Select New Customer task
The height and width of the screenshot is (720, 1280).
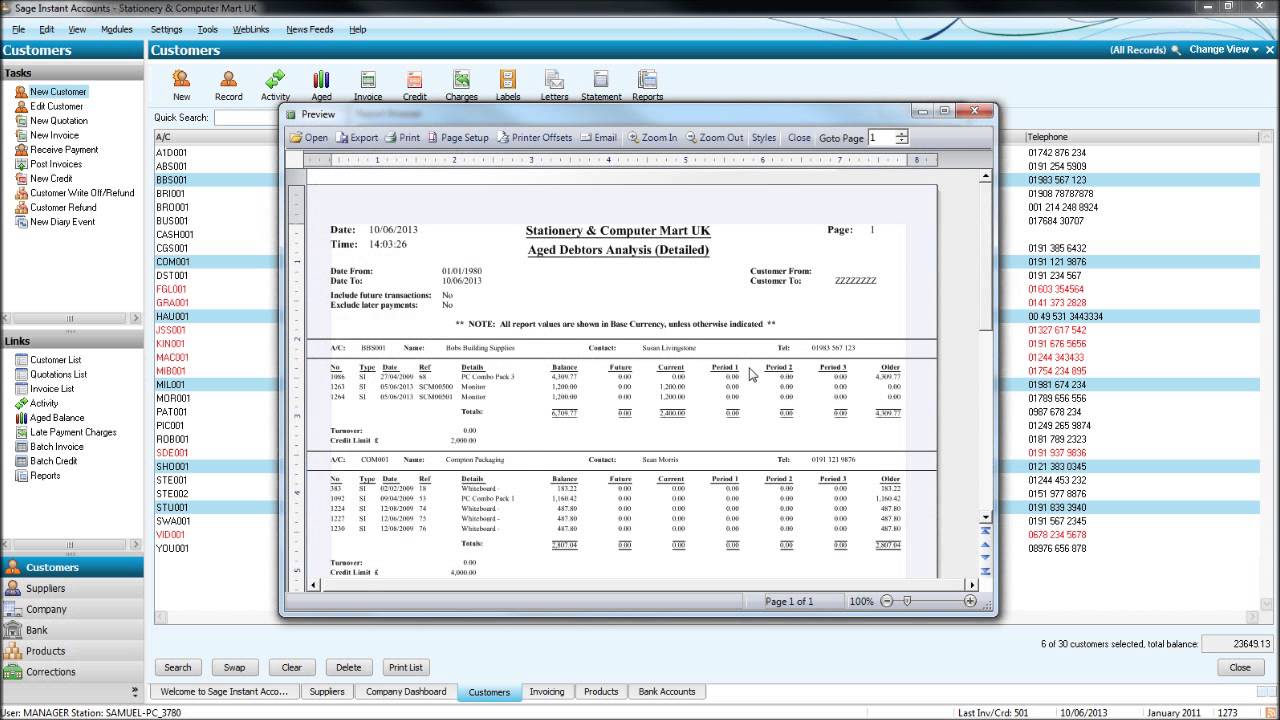(x=58, y=92)
